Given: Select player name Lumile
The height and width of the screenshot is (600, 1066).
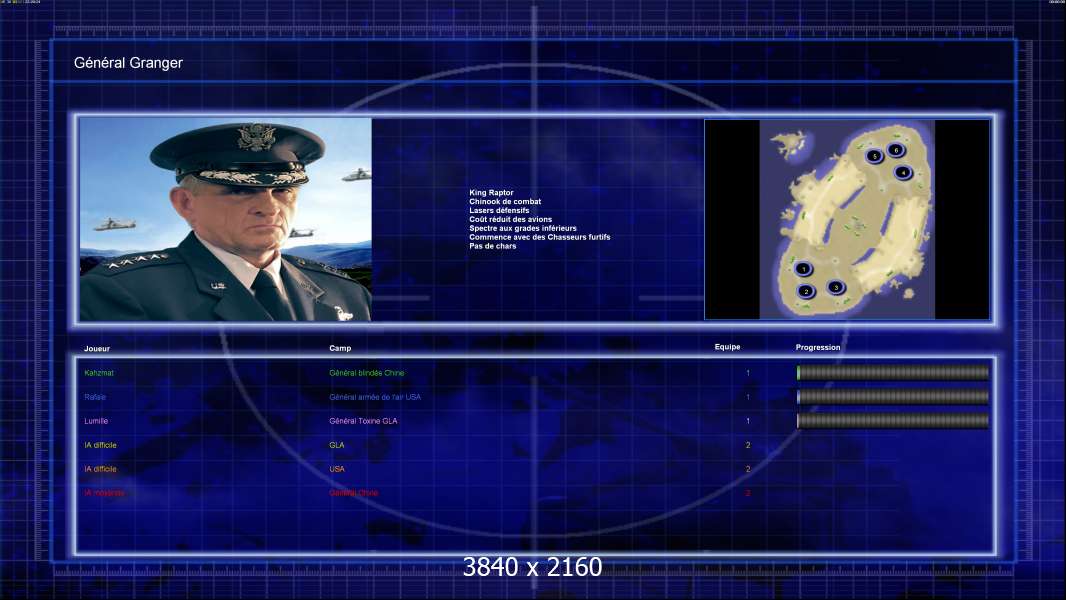Looking at the screenshot, I should (x=96, y=421).
